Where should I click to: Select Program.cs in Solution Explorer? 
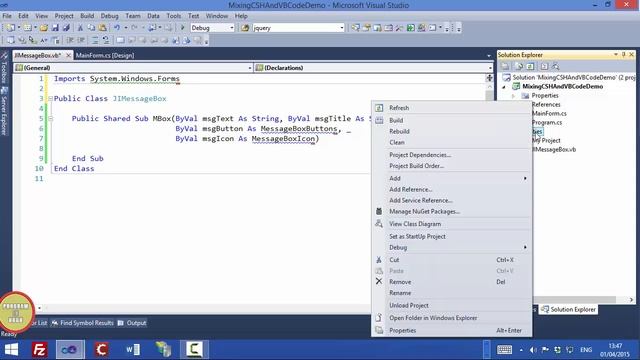[x=547, y=122]
